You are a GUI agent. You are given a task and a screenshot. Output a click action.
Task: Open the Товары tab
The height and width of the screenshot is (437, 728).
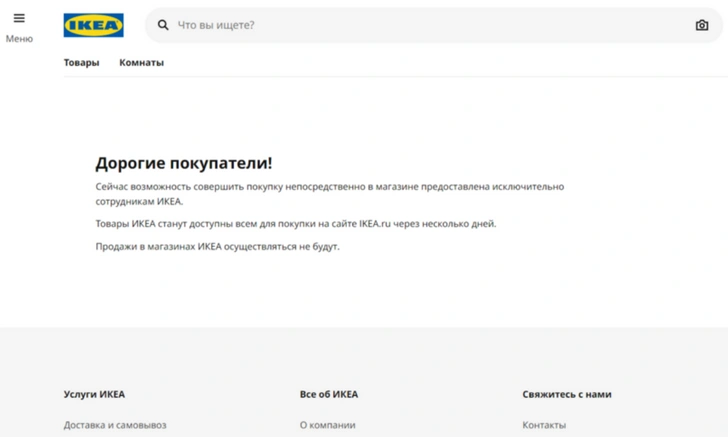(x=81, y=63)
